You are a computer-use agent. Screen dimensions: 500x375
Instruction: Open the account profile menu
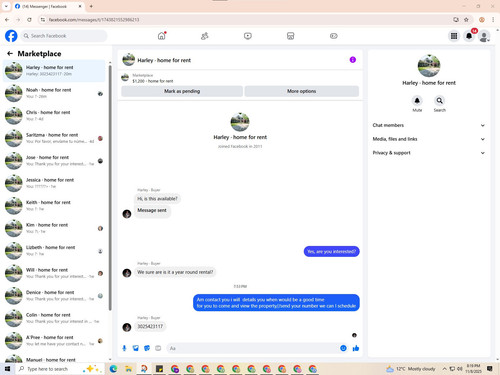[484, 36]
